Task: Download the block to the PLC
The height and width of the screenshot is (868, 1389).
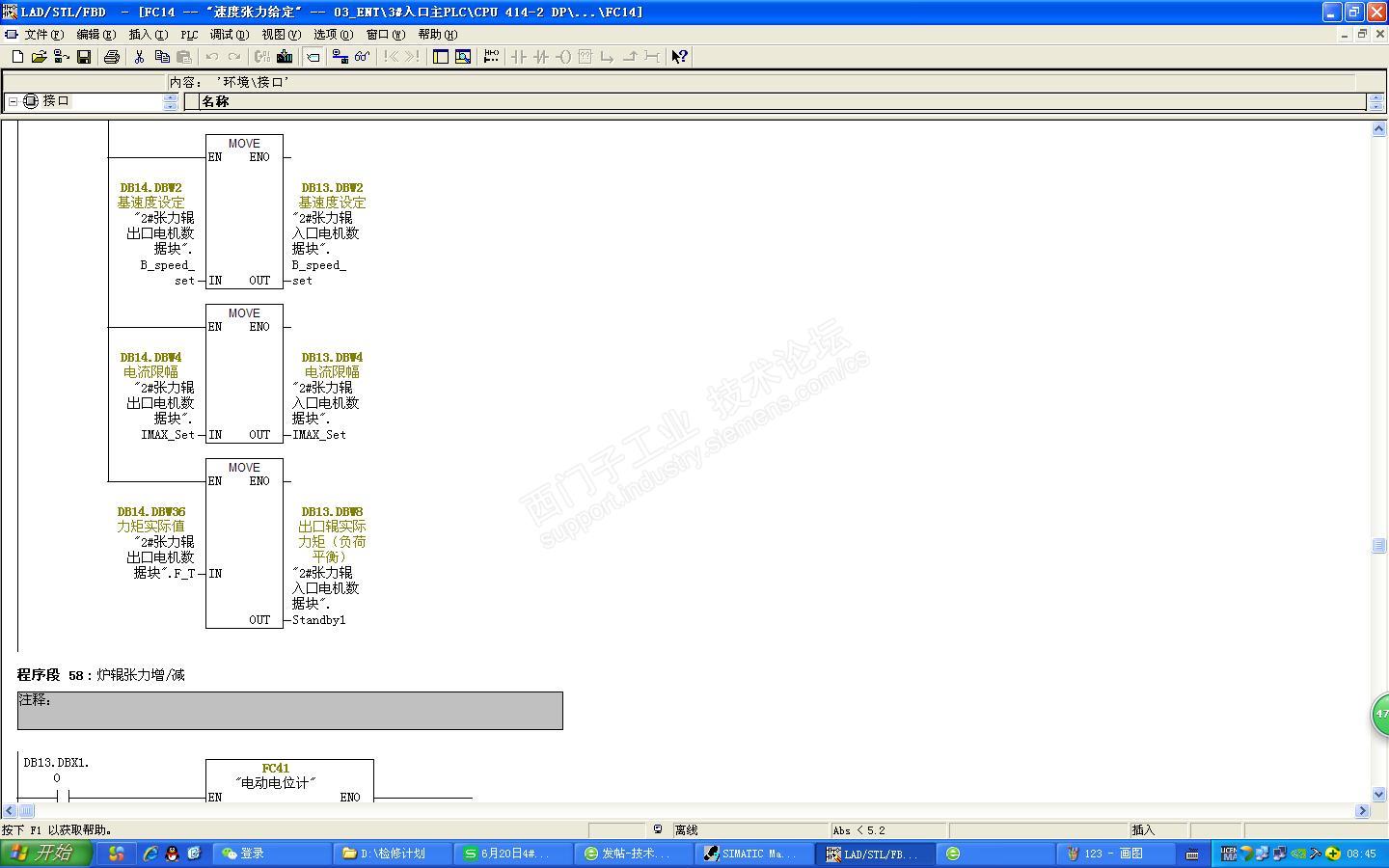Action: (x=285, y=57)
